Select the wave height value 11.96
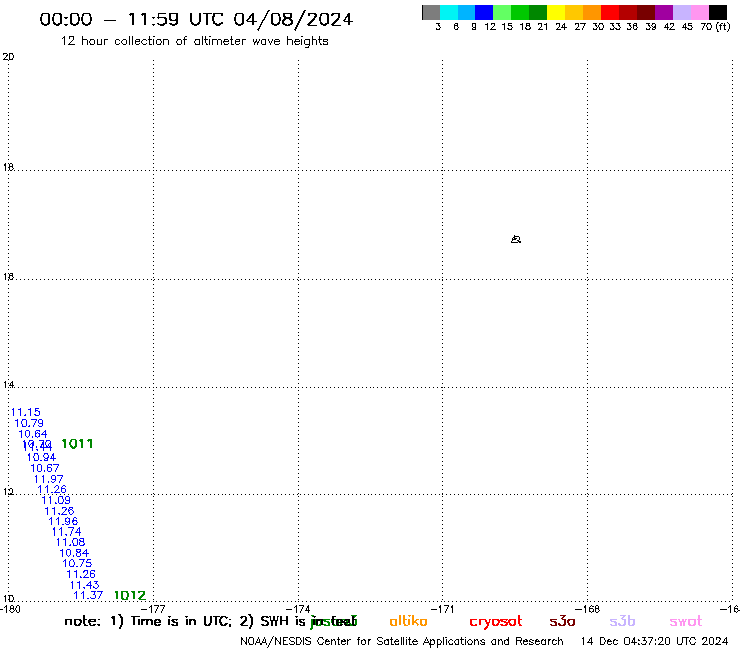Image resolution: width=740 pixels, height=650 pixels. pyautogui.click(x=63, y=521)
